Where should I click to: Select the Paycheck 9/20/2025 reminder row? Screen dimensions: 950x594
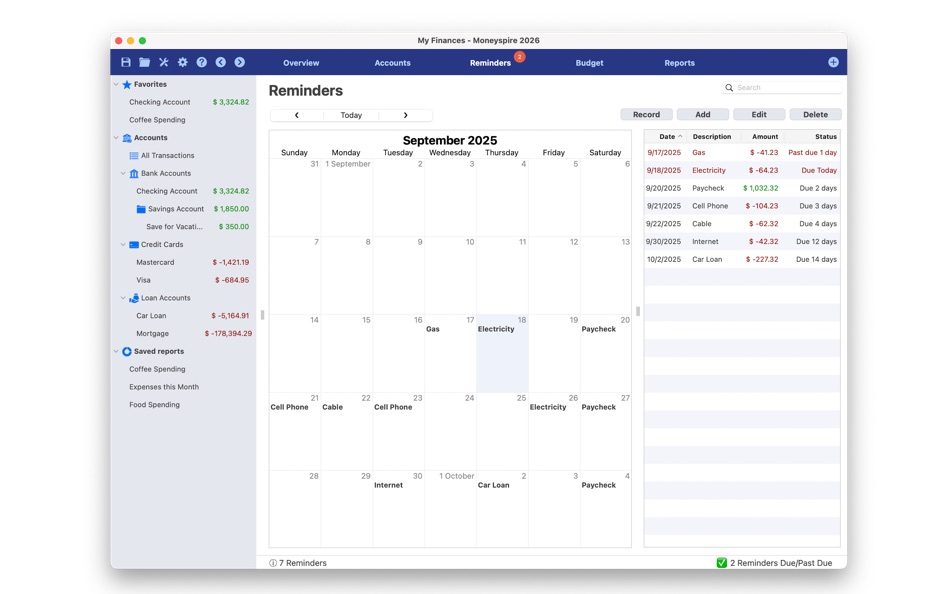click(742, 189)
